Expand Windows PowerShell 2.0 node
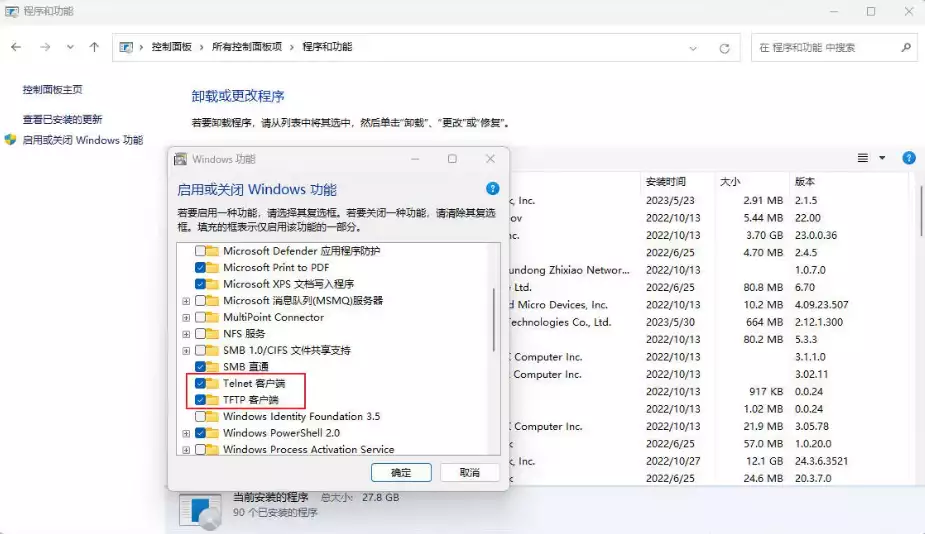This screenshot has width=925, height=534. [186, 433]
